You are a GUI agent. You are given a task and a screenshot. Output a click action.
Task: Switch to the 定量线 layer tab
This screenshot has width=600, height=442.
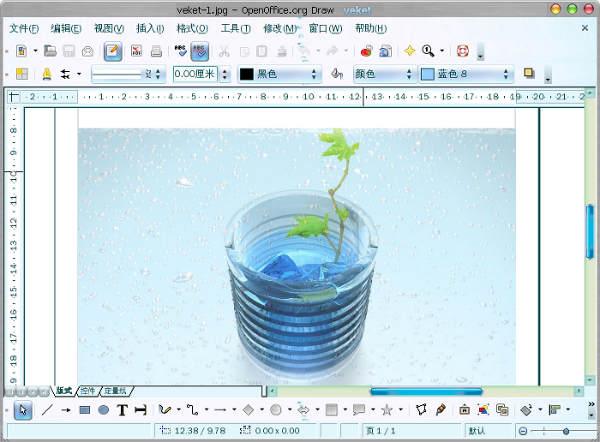pyautogui.click(x=115, y=391)
